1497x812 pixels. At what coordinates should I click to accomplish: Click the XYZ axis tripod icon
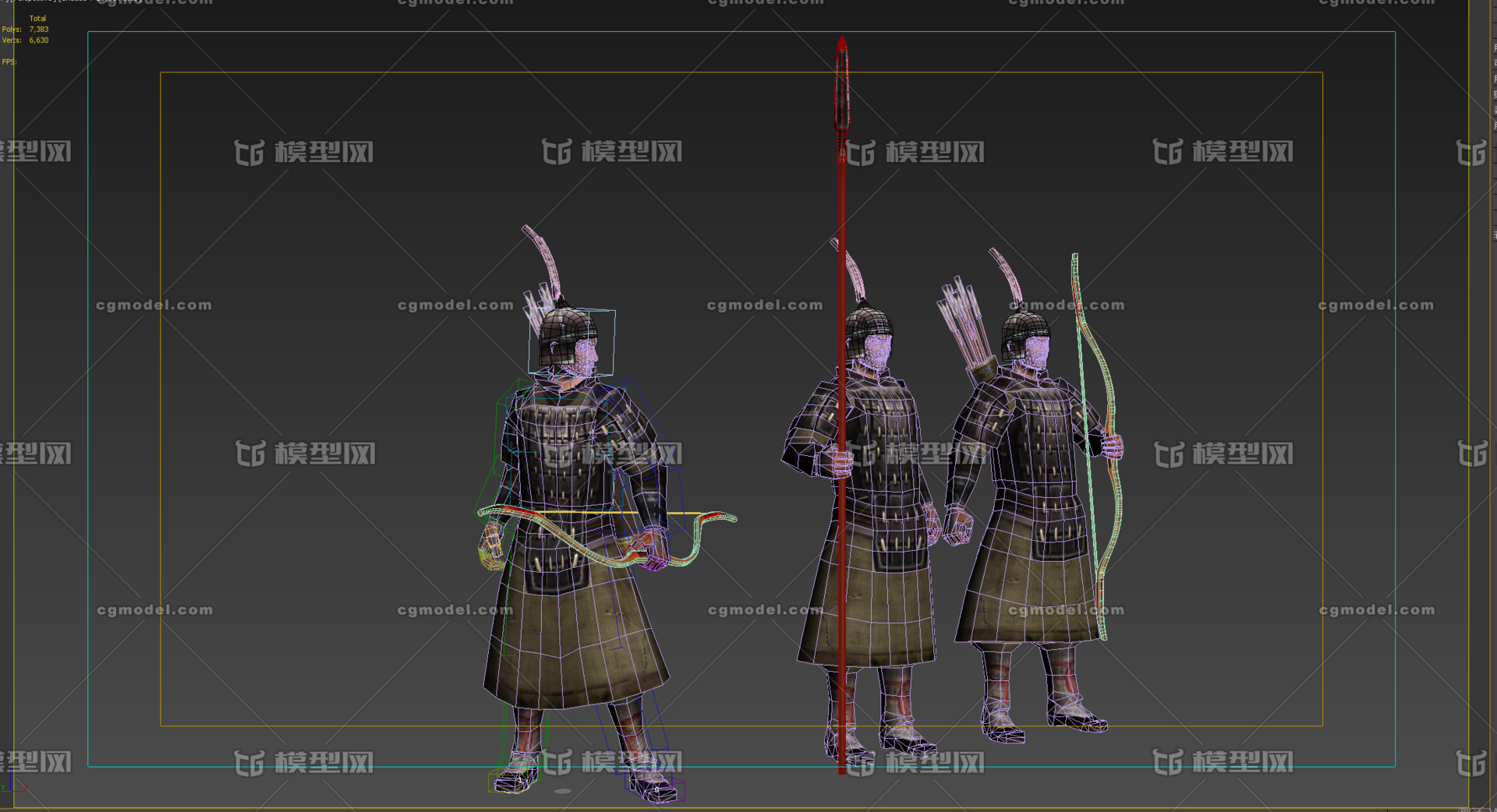[14, 783]
